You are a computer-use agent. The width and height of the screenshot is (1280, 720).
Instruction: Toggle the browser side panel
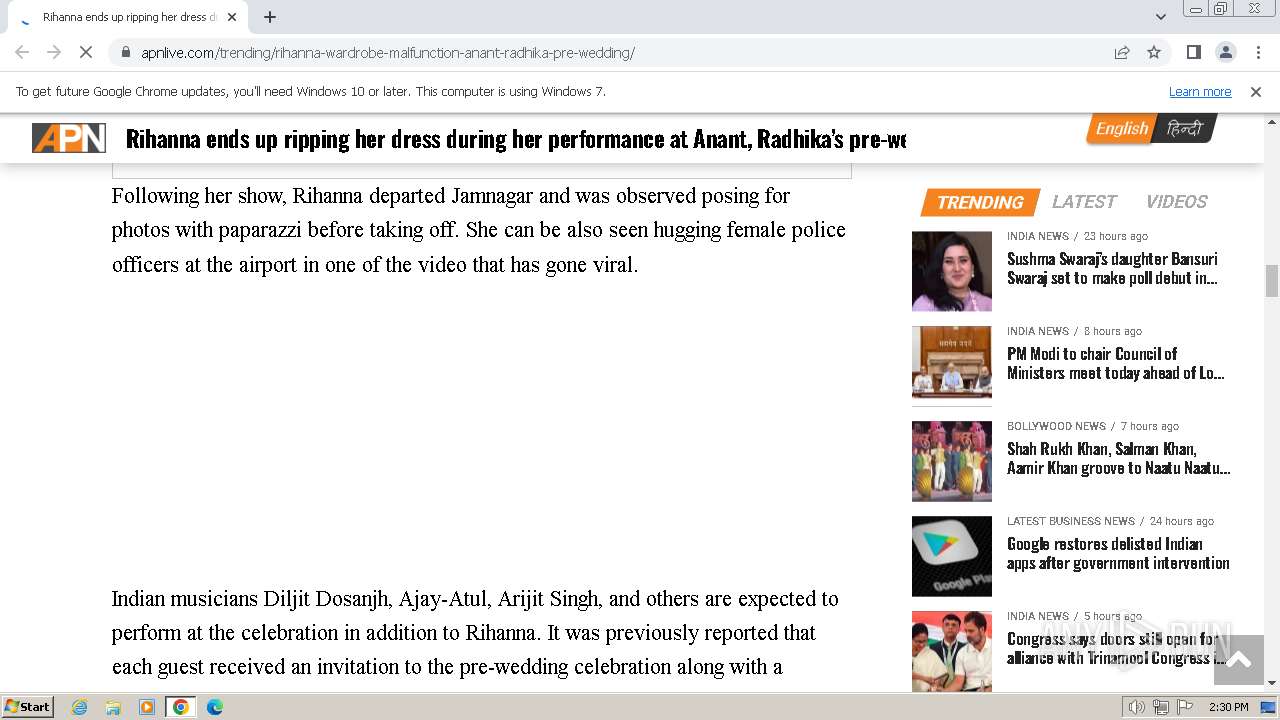coord(1193,52)
